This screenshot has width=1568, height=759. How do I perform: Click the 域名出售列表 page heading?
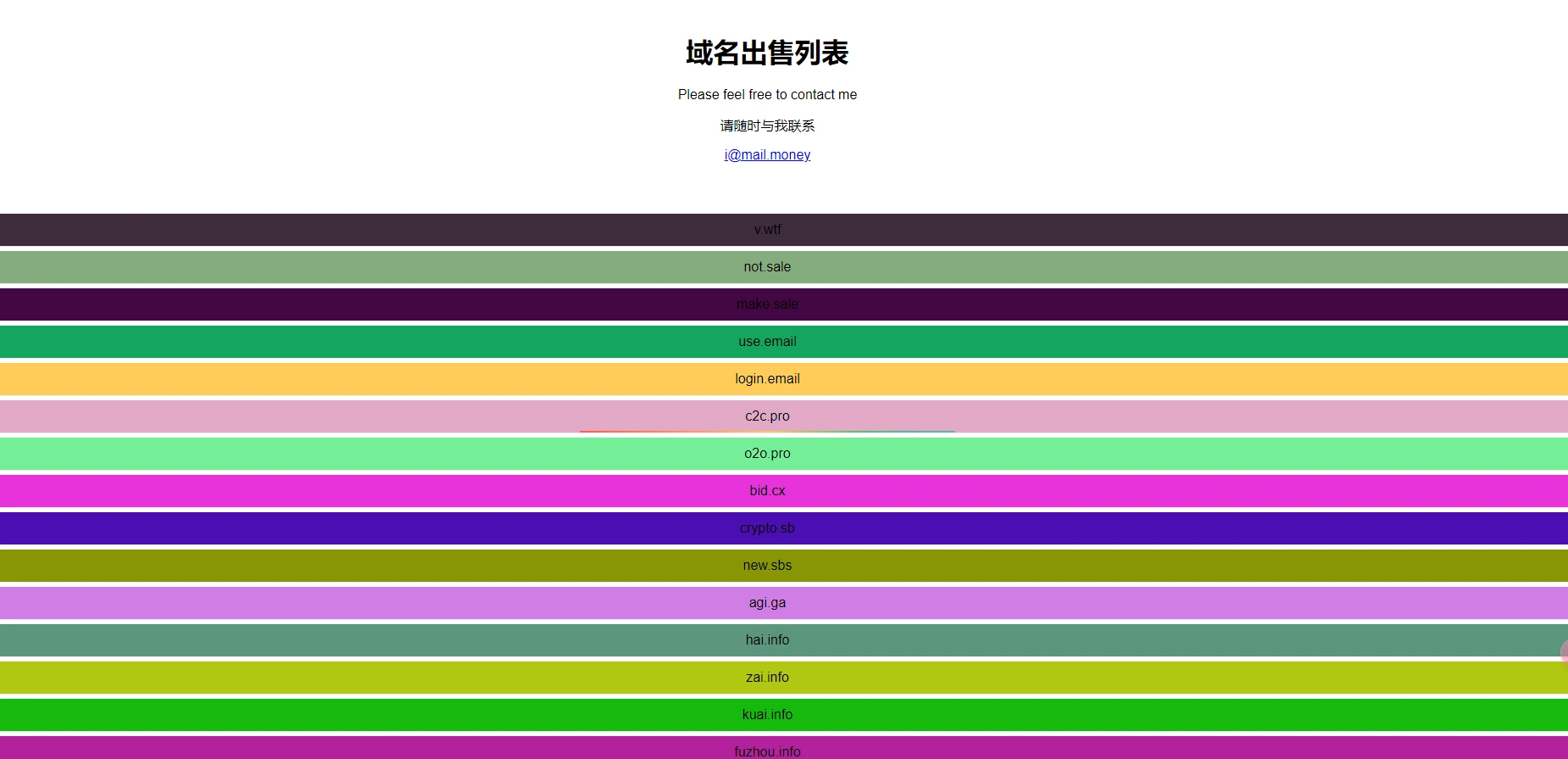click(767, 53)
